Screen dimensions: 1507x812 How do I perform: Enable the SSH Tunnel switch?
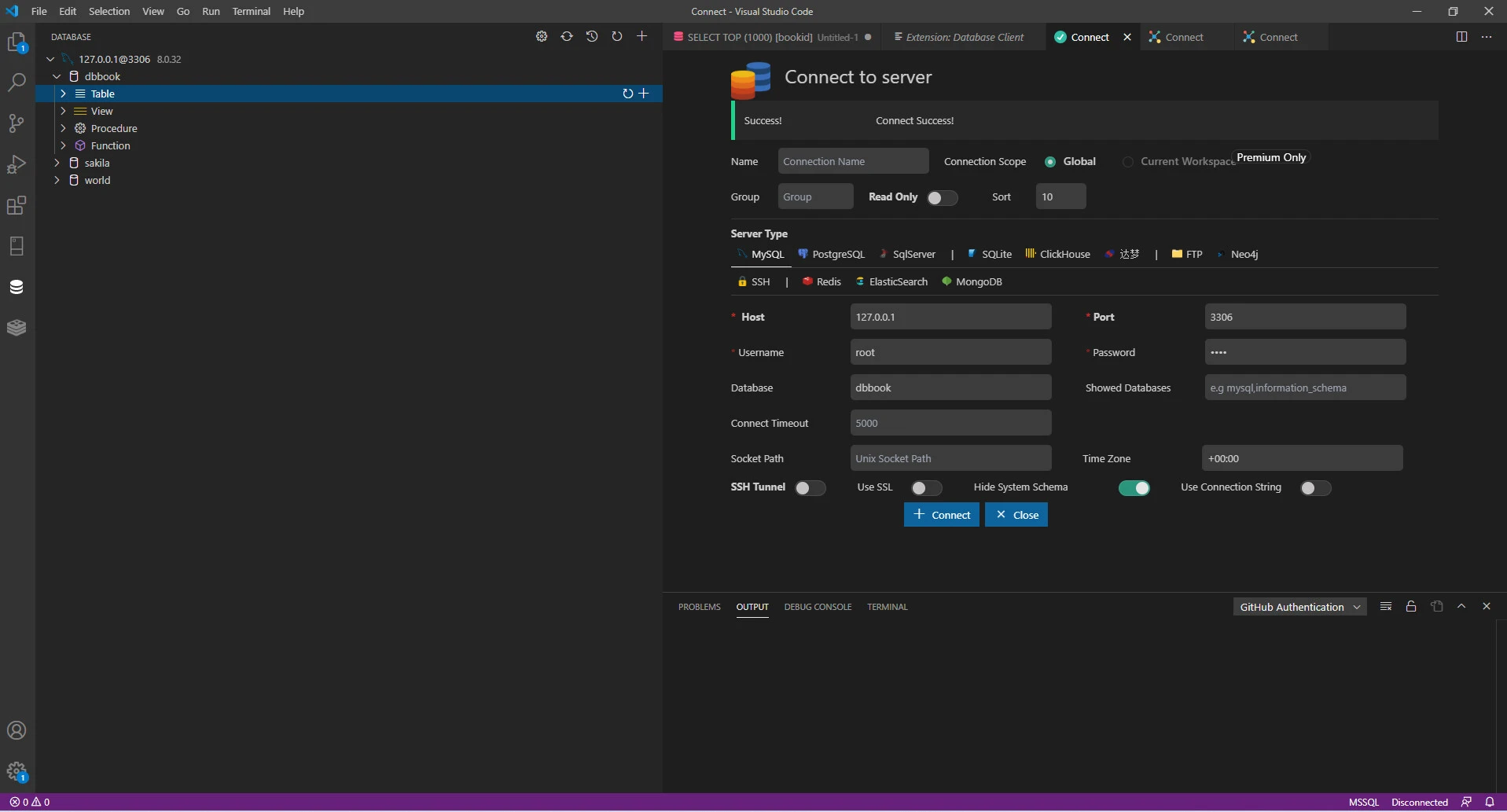pyautogui.click(x=809, y=488)
